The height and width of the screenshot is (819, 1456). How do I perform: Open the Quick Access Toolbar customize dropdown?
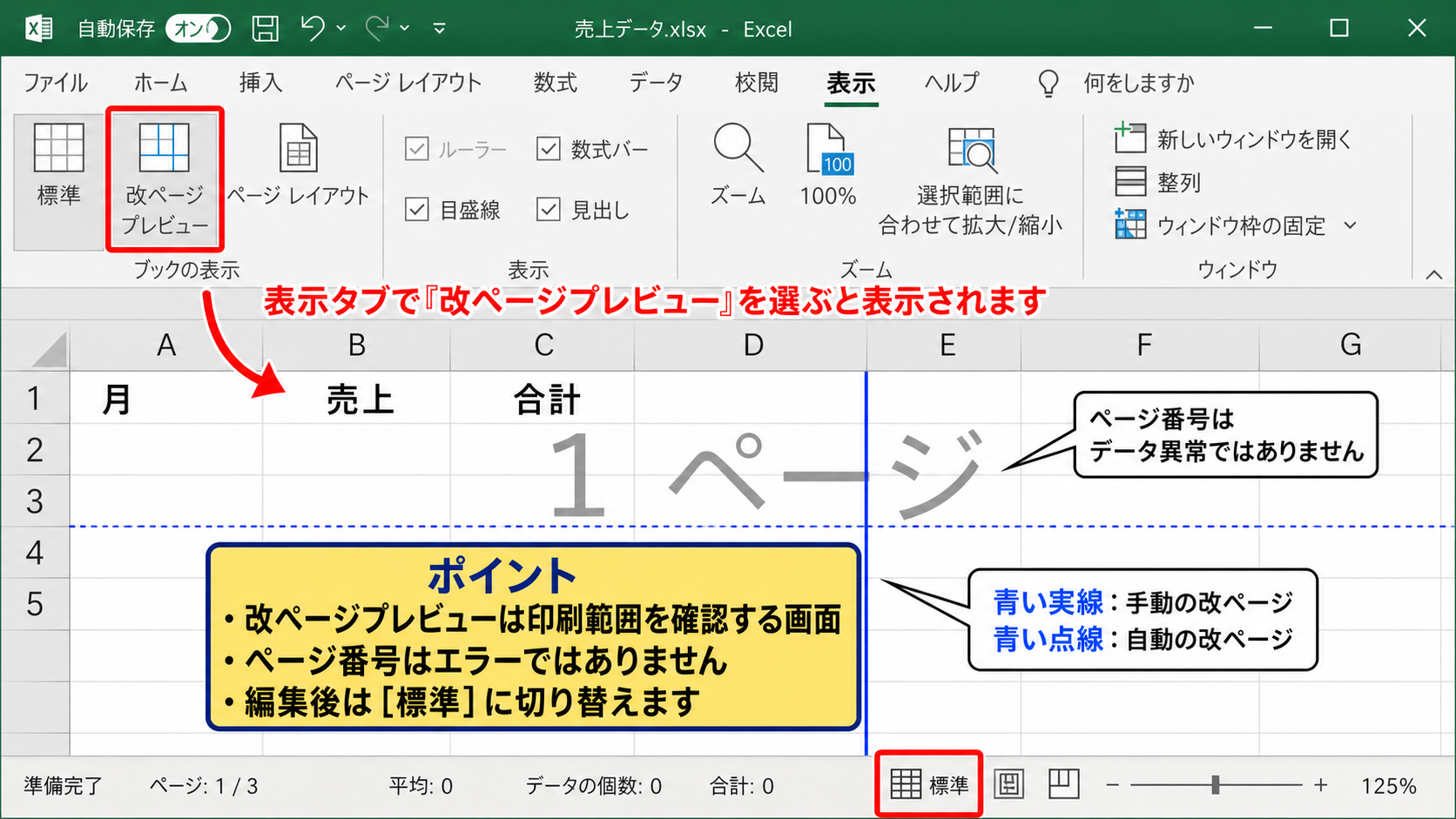[440, 29]
